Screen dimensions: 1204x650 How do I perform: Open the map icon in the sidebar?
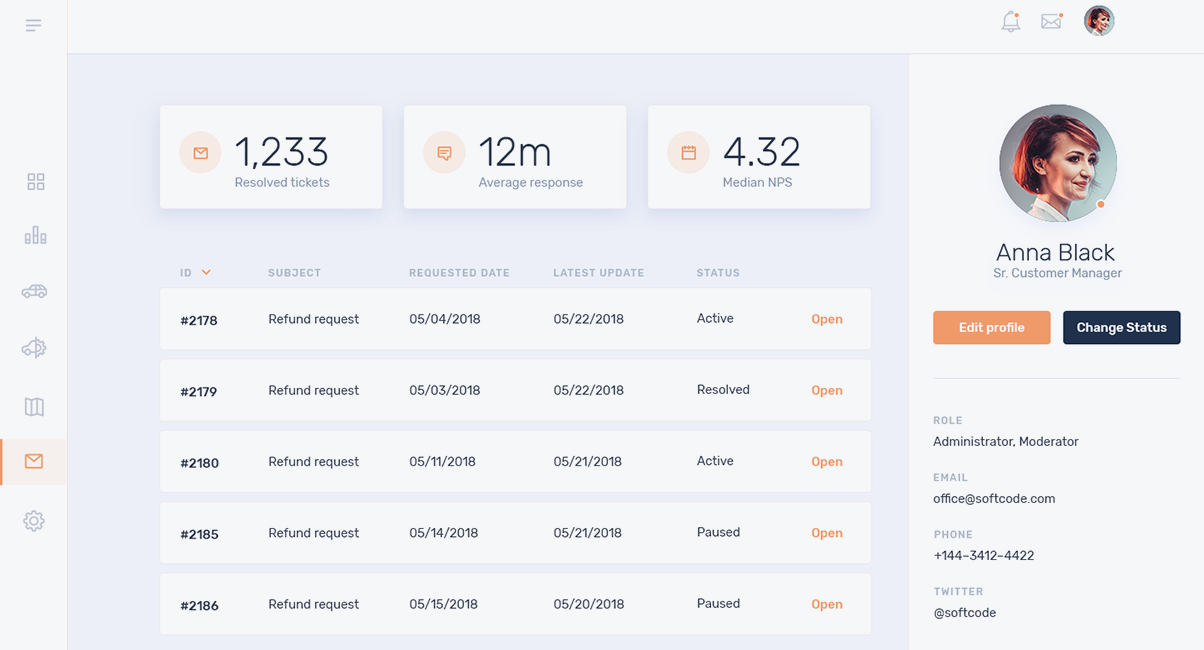[34, 406]
